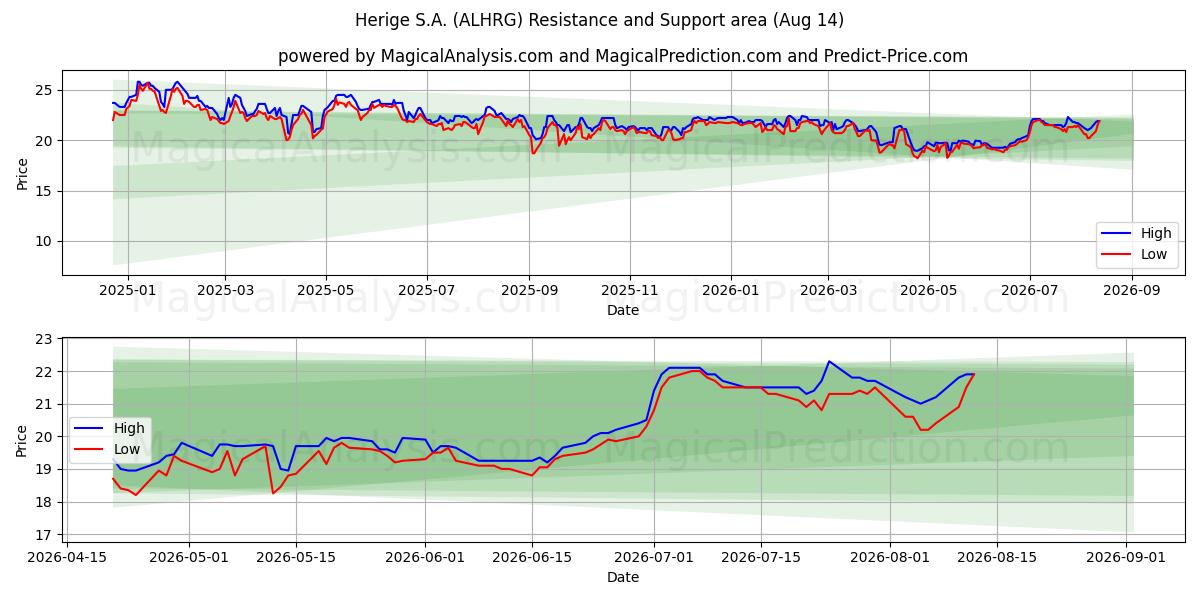This screenshot has width=1200, height=600.
Task: Click the '2026-06-15' tick label on the bottom chart
Action: point(532,558)
